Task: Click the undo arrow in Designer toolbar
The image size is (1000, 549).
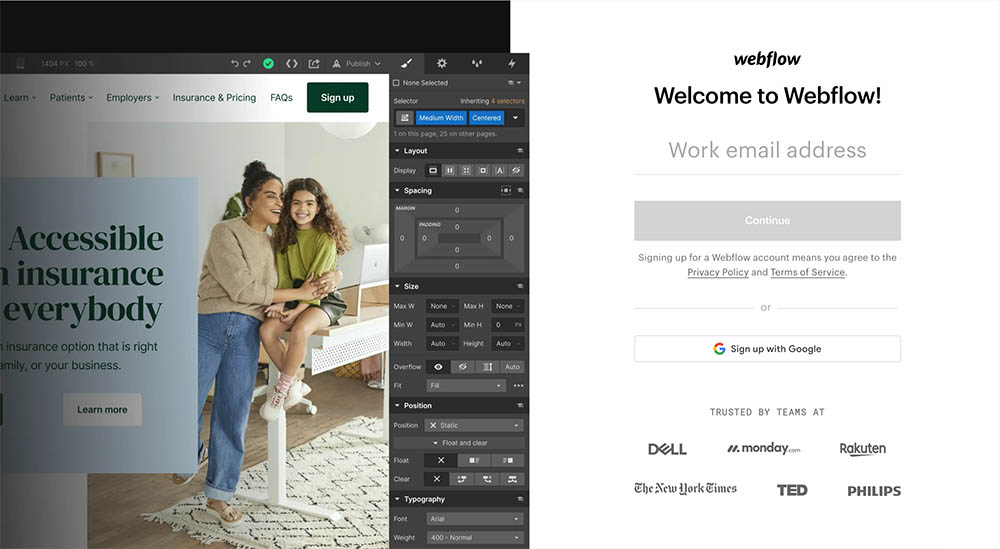Action: coord(235,63)
